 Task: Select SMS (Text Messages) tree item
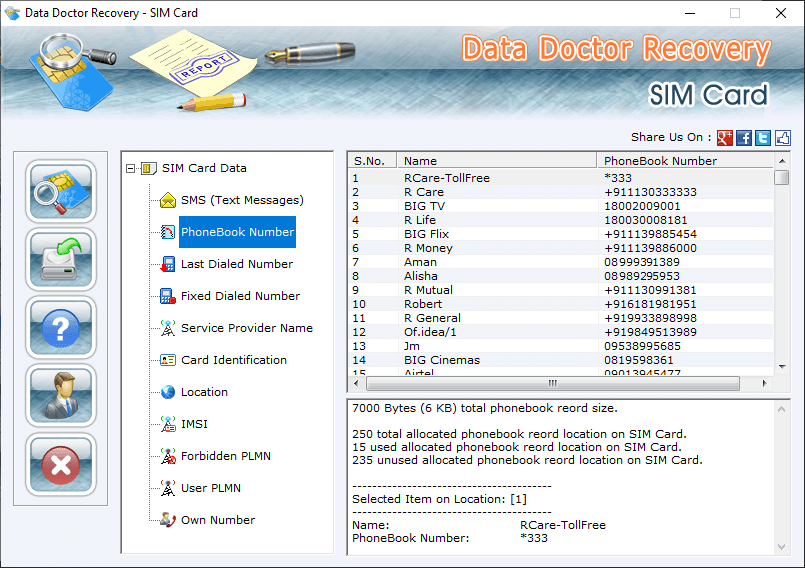242,200
